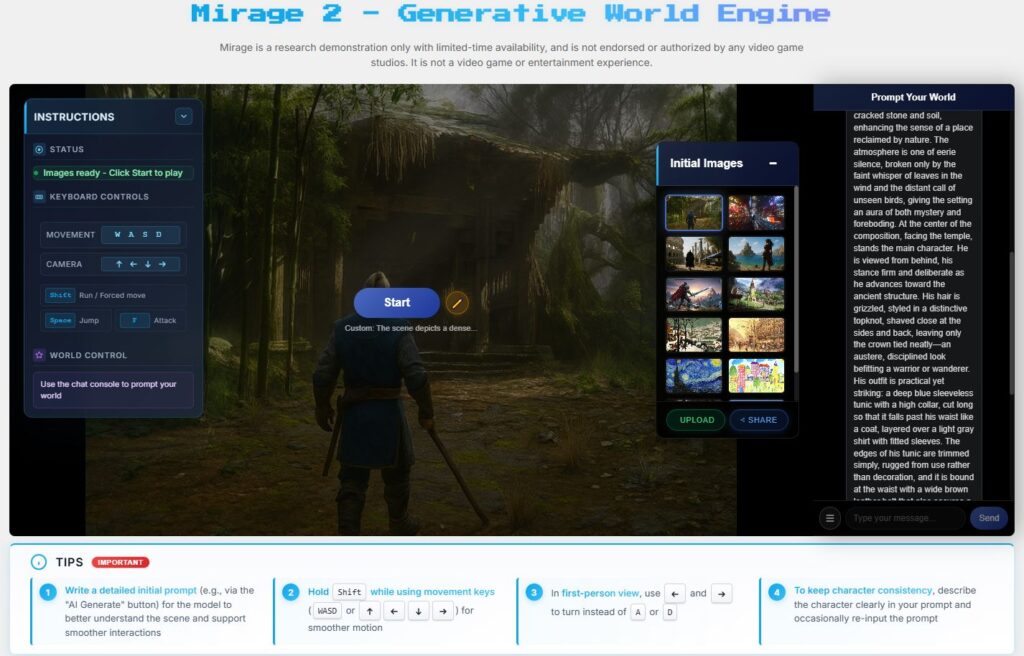1024x656 pixels.
Task: Click the Shift key badge for Run
Action: [58, 295]
